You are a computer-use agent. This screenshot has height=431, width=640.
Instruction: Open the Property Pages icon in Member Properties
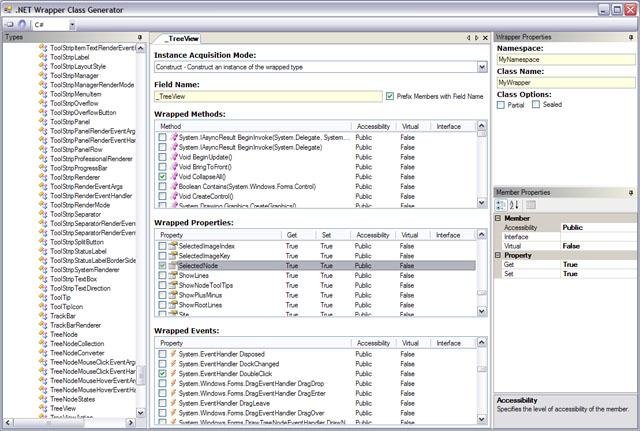531,205
